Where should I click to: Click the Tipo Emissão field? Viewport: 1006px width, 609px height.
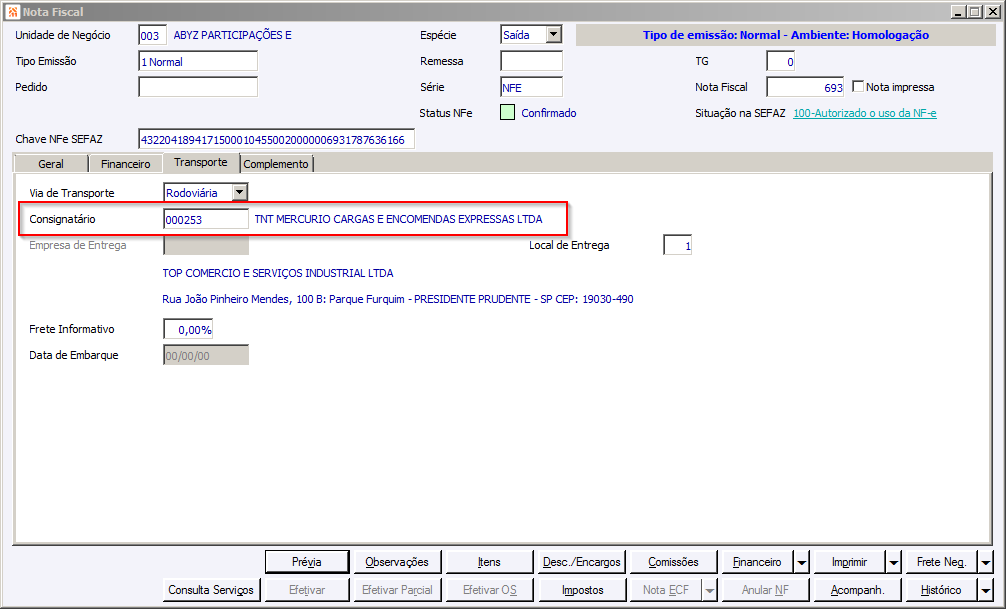198,62
